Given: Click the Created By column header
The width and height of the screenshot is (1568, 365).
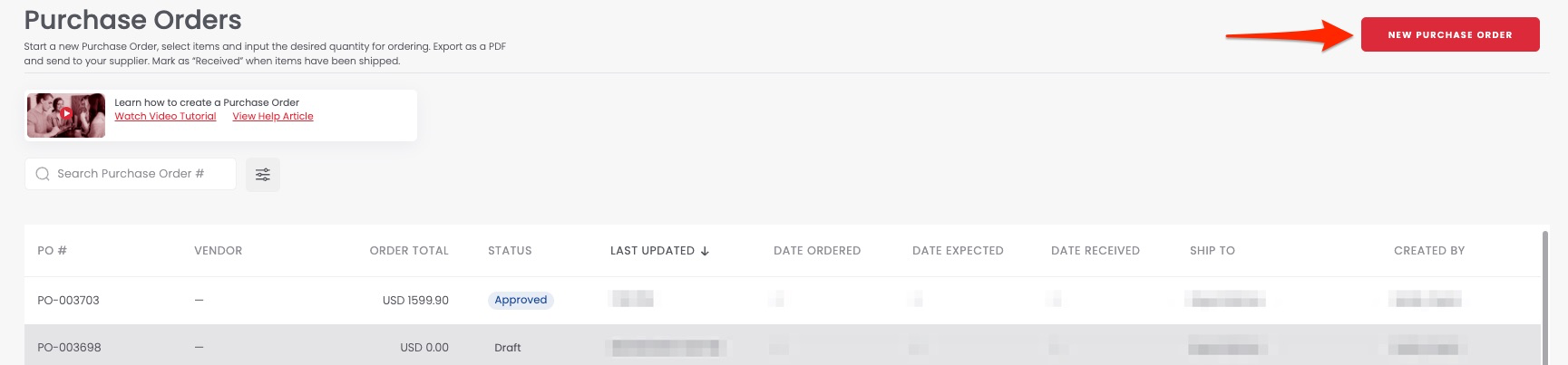Looking at the screenshot, I should coord(1428,251).
